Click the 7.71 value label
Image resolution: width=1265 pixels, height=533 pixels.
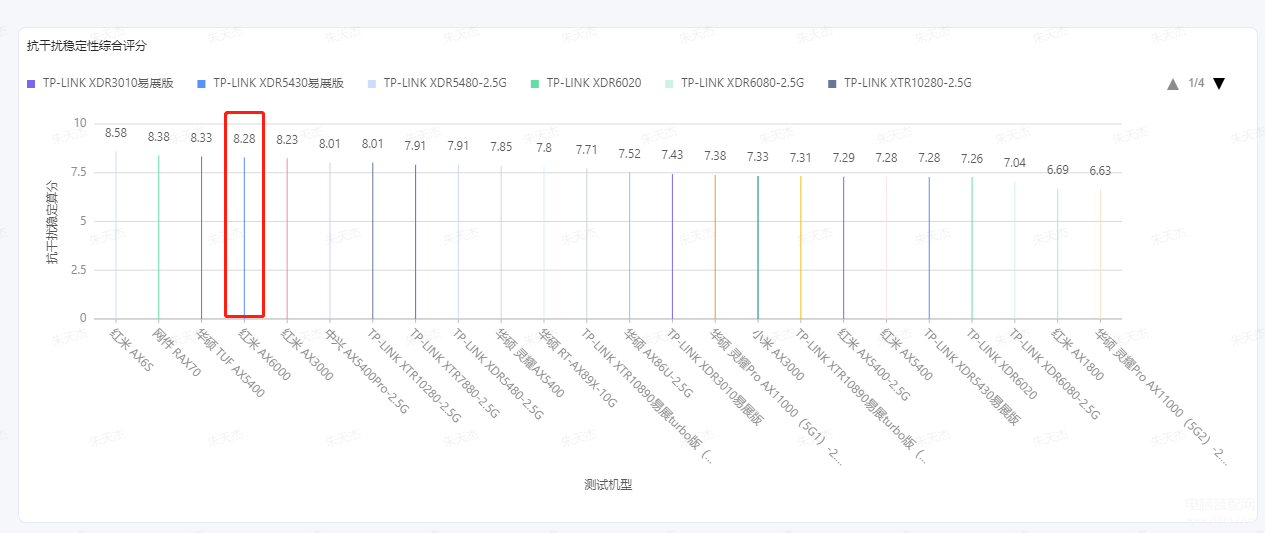(x=587, y=150)
